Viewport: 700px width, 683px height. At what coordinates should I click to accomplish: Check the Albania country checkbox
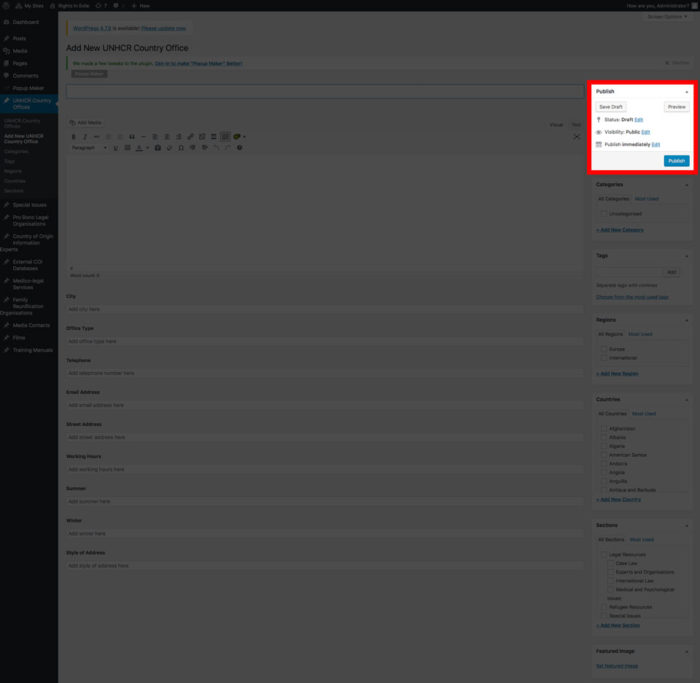(x=604, y=437)
